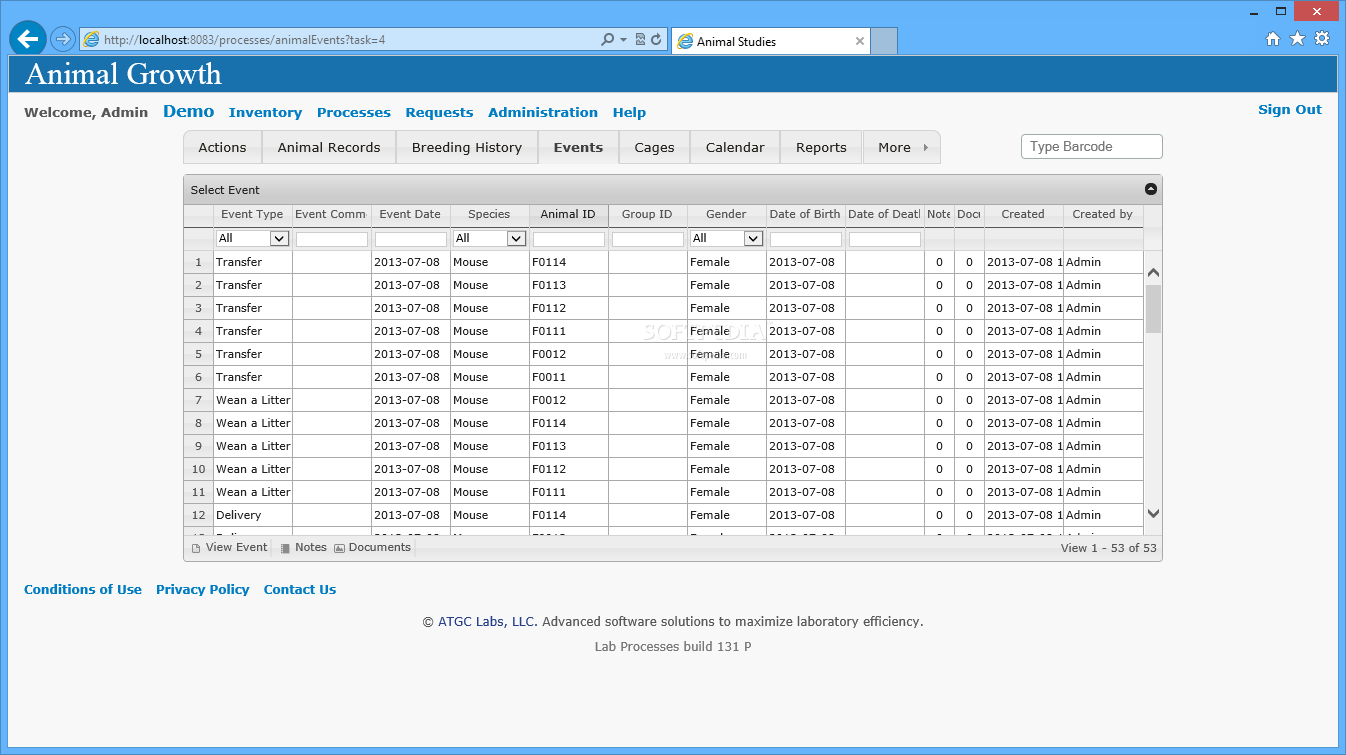
Task: Open the ATGC Labs, LLC link
Action: pos(488,622)
